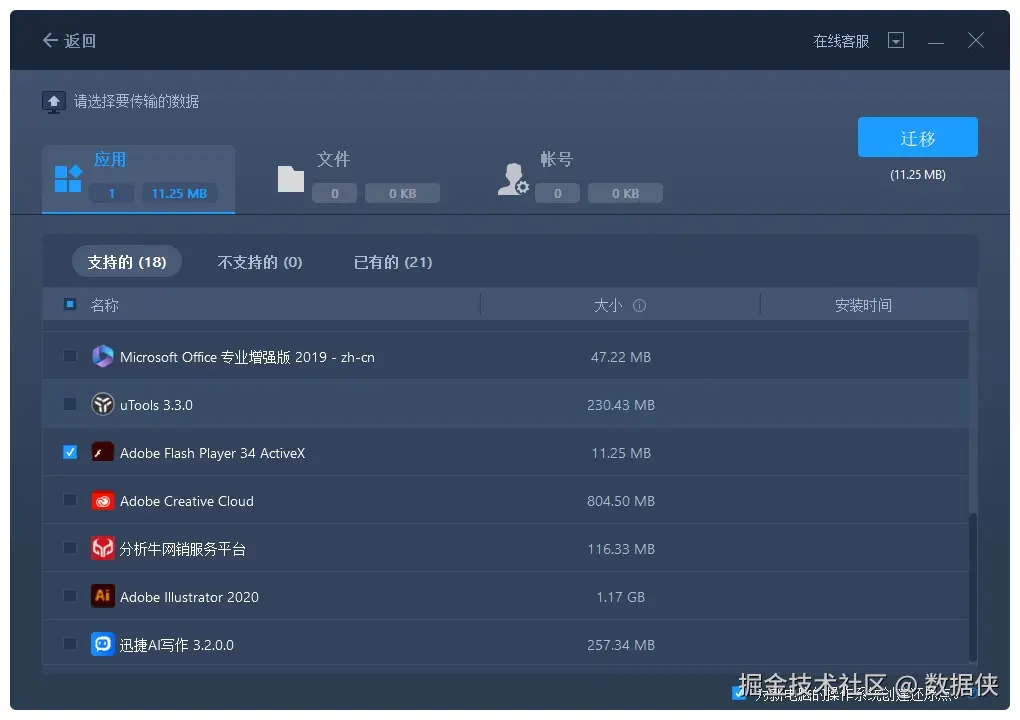Click the file folder icon
The image size is (1020, 720).
[291, 179]
